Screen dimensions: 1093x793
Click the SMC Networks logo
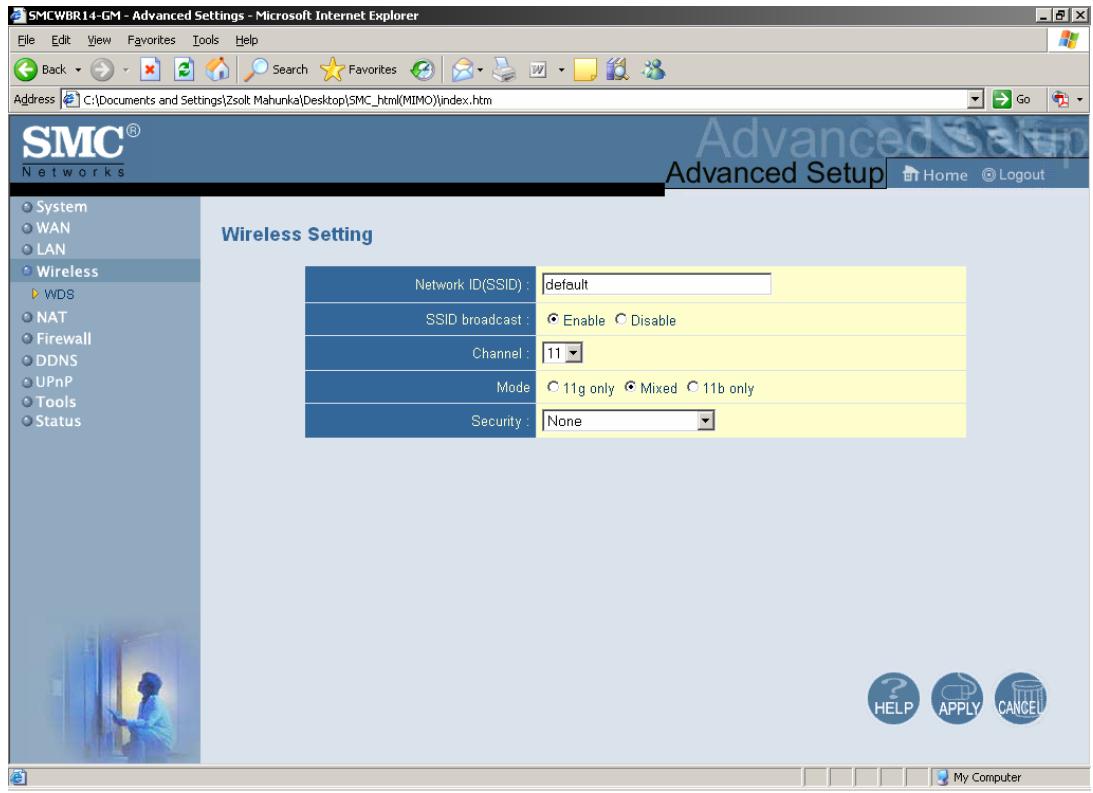[80, 151]
